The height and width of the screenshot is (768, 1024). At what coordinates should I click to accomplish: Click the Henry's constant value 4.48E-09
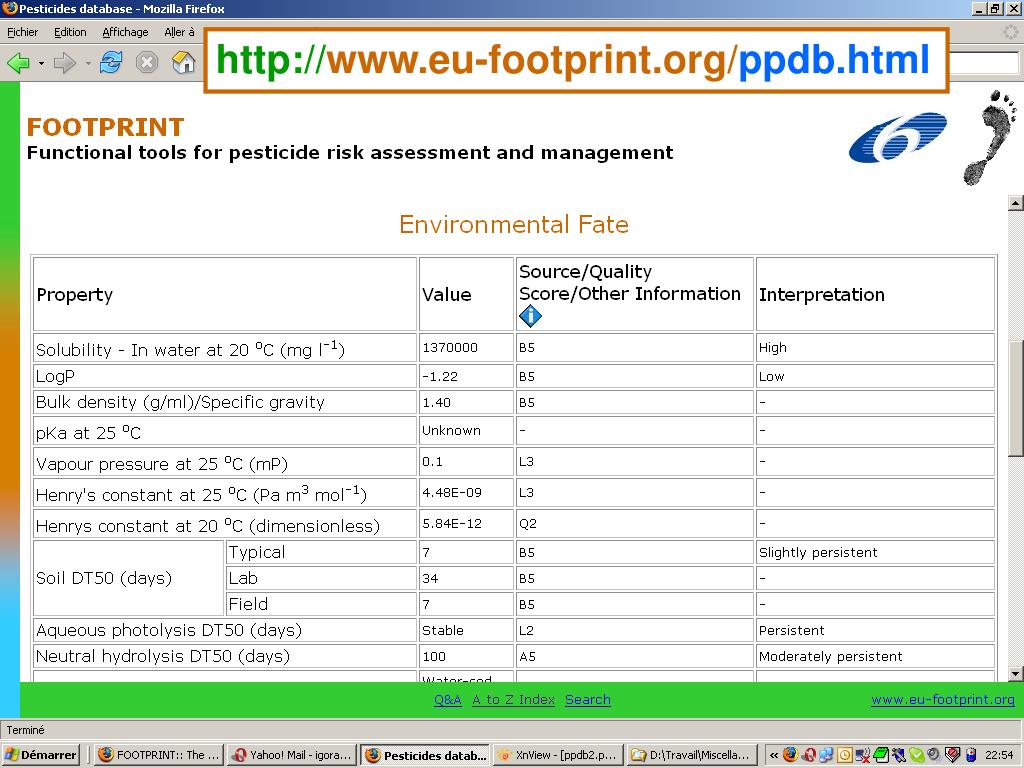click(x=451, y=492)
